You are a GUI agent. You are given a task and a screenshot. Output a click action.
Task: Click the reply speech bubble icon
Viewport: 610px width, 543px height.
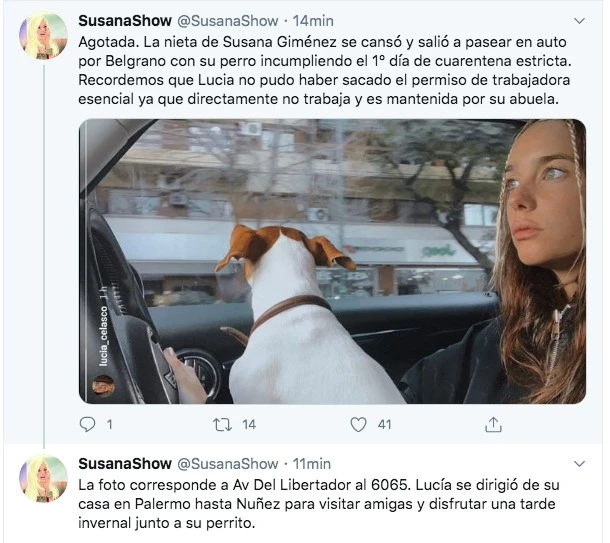tap(87, 424)
